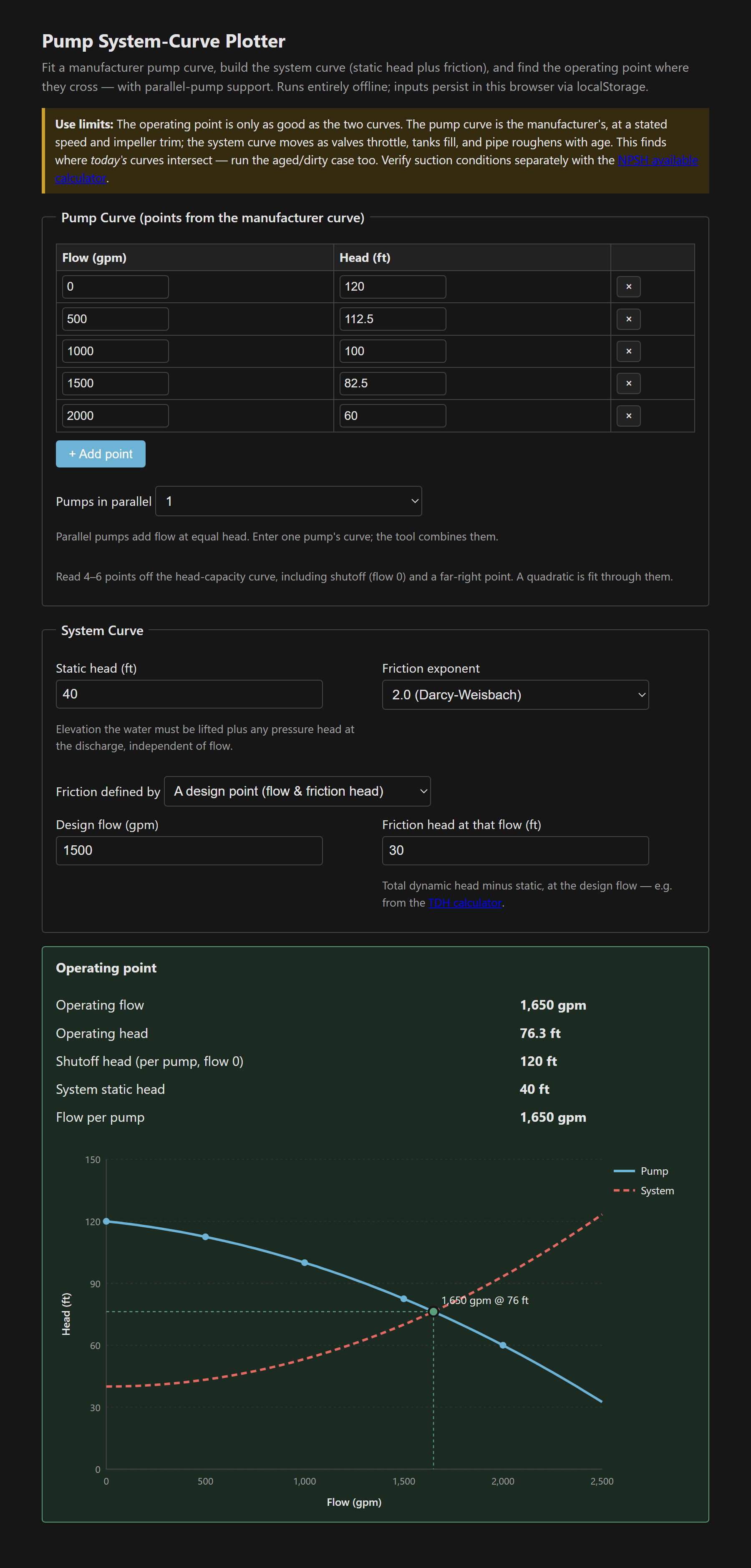Click the 2000 flow input cell

coord(115,416)
